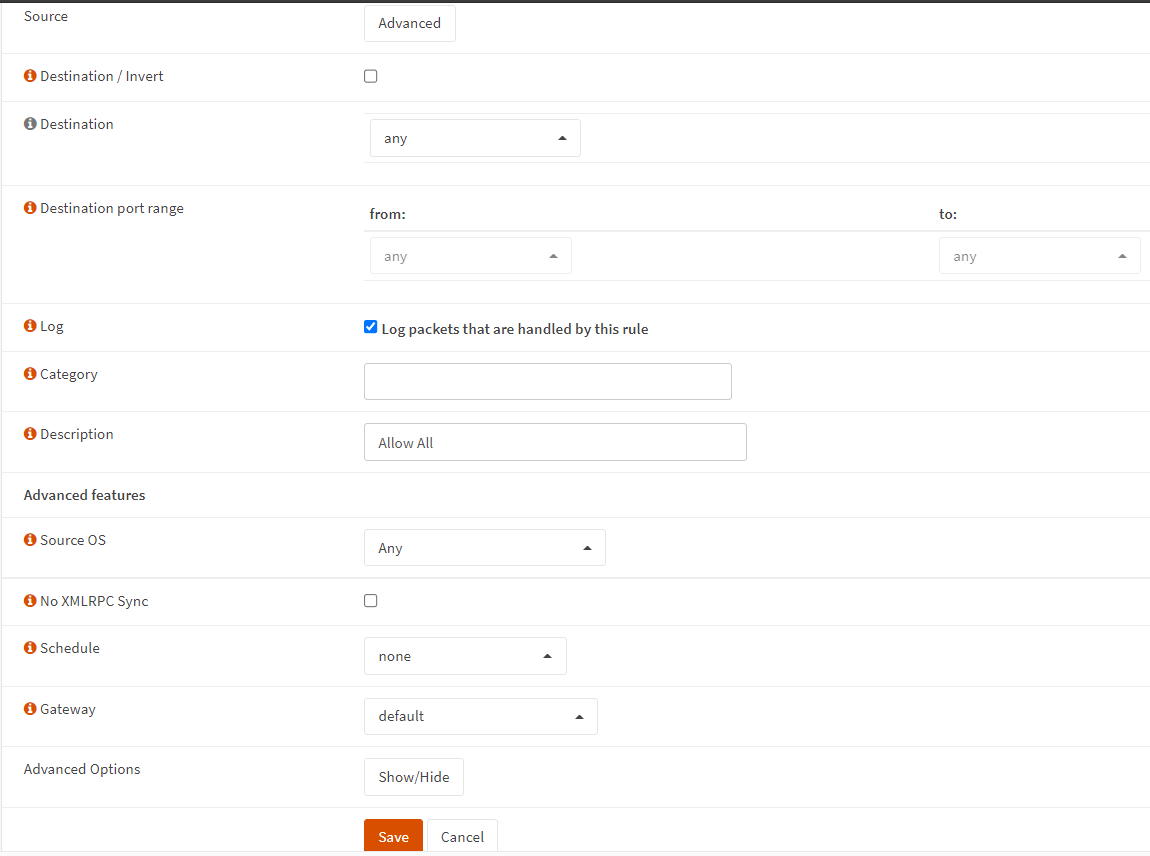Click the Cancel button
The height and width of the screenshot is (856, 1150).
462,837
